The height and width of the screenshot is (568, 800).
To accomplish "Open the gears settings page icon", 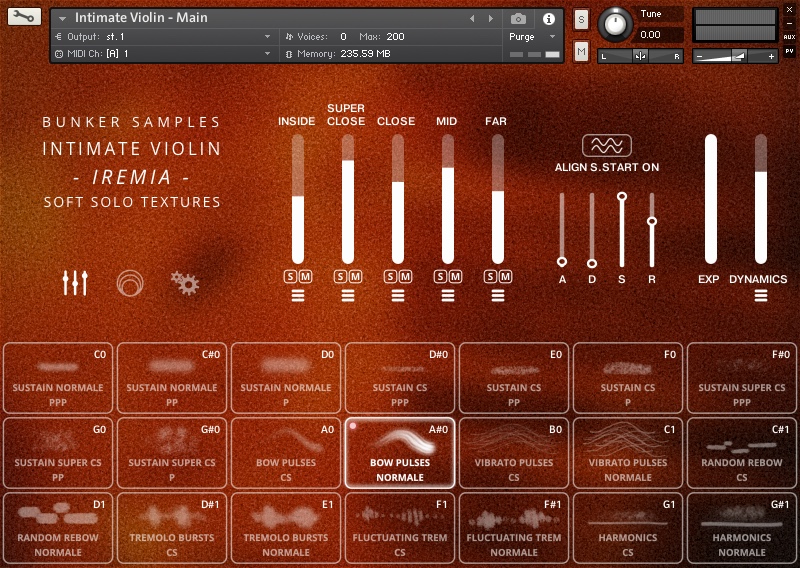I will pyautogui.click(x=185, y=283).
